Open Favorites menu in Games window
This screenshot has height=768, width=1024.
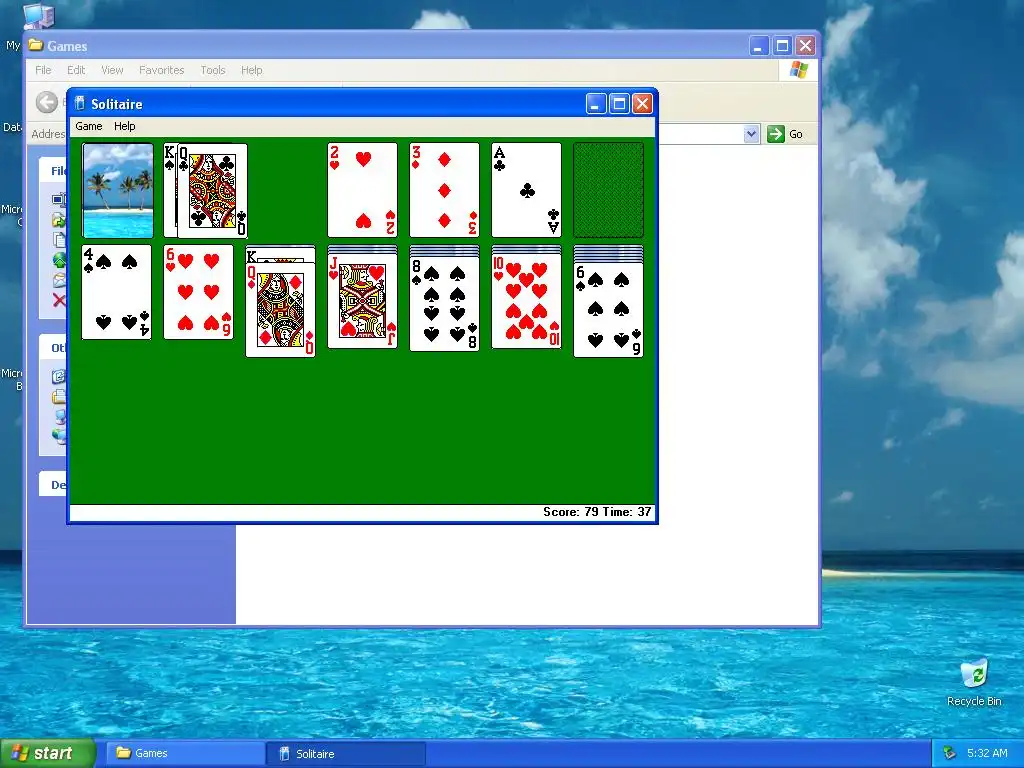point(161,70)
